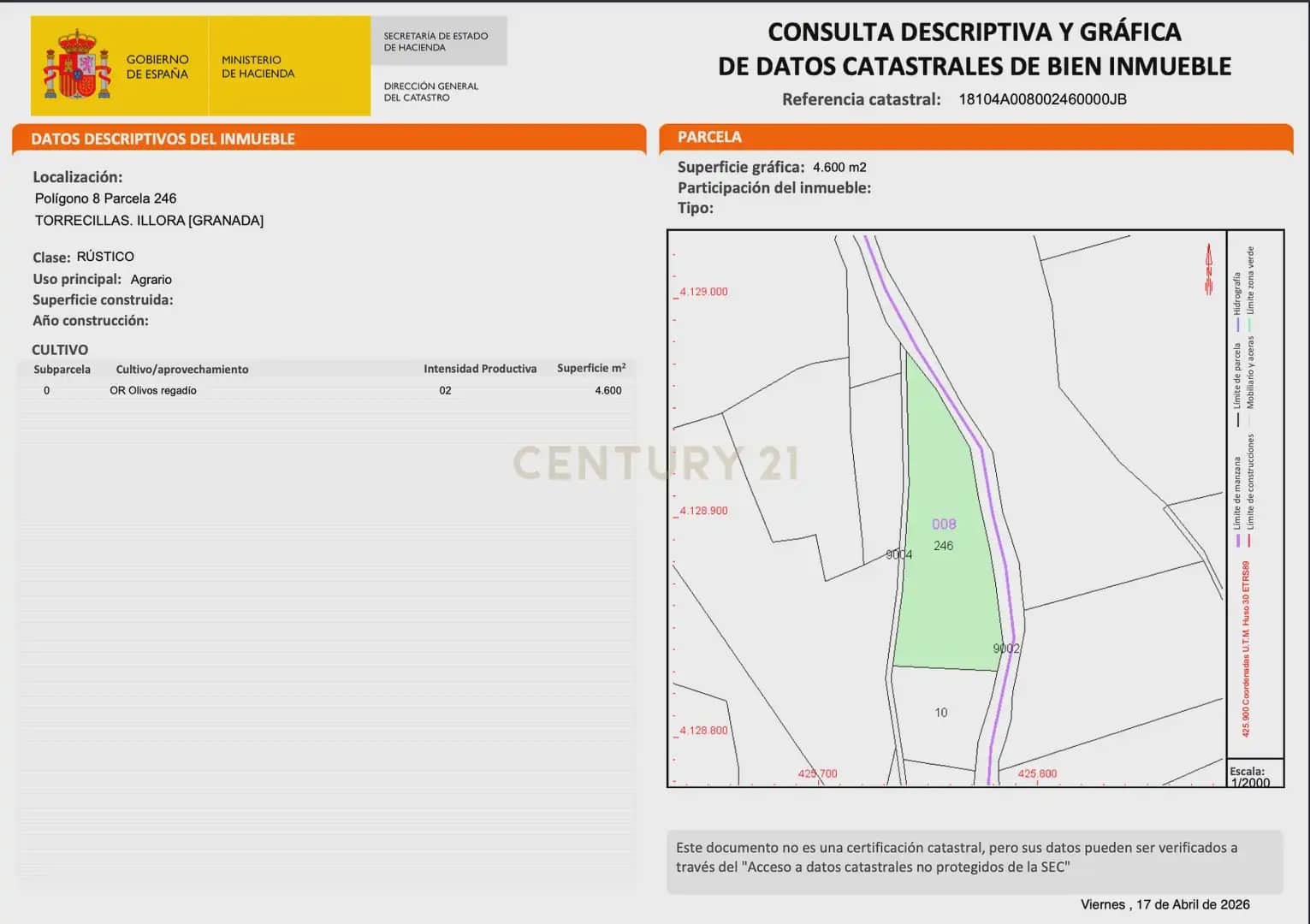
Task: Click the '4.600 m2' graphic surface value
Action: [x=839, y=168]
